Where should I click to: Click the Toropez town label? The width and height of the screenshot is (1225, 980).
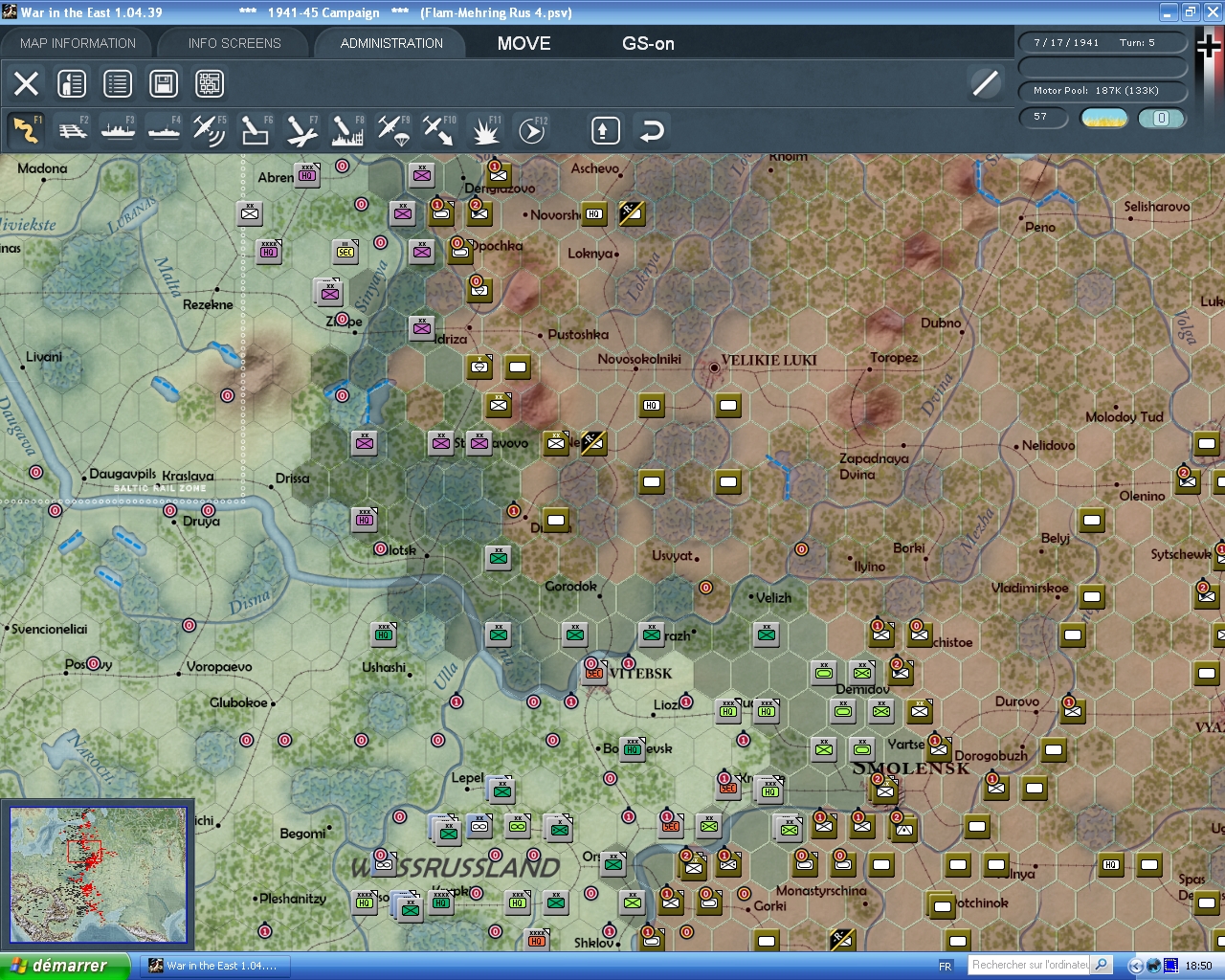(x=894, y=358)
